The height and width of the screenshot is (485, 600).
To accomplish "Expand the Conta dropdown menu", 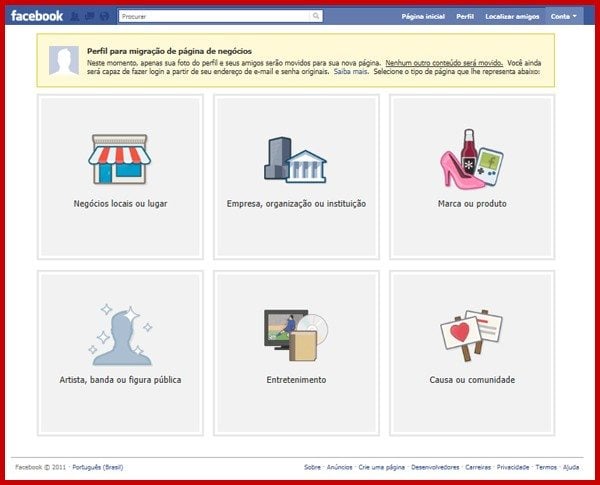I will pos(564,16).
